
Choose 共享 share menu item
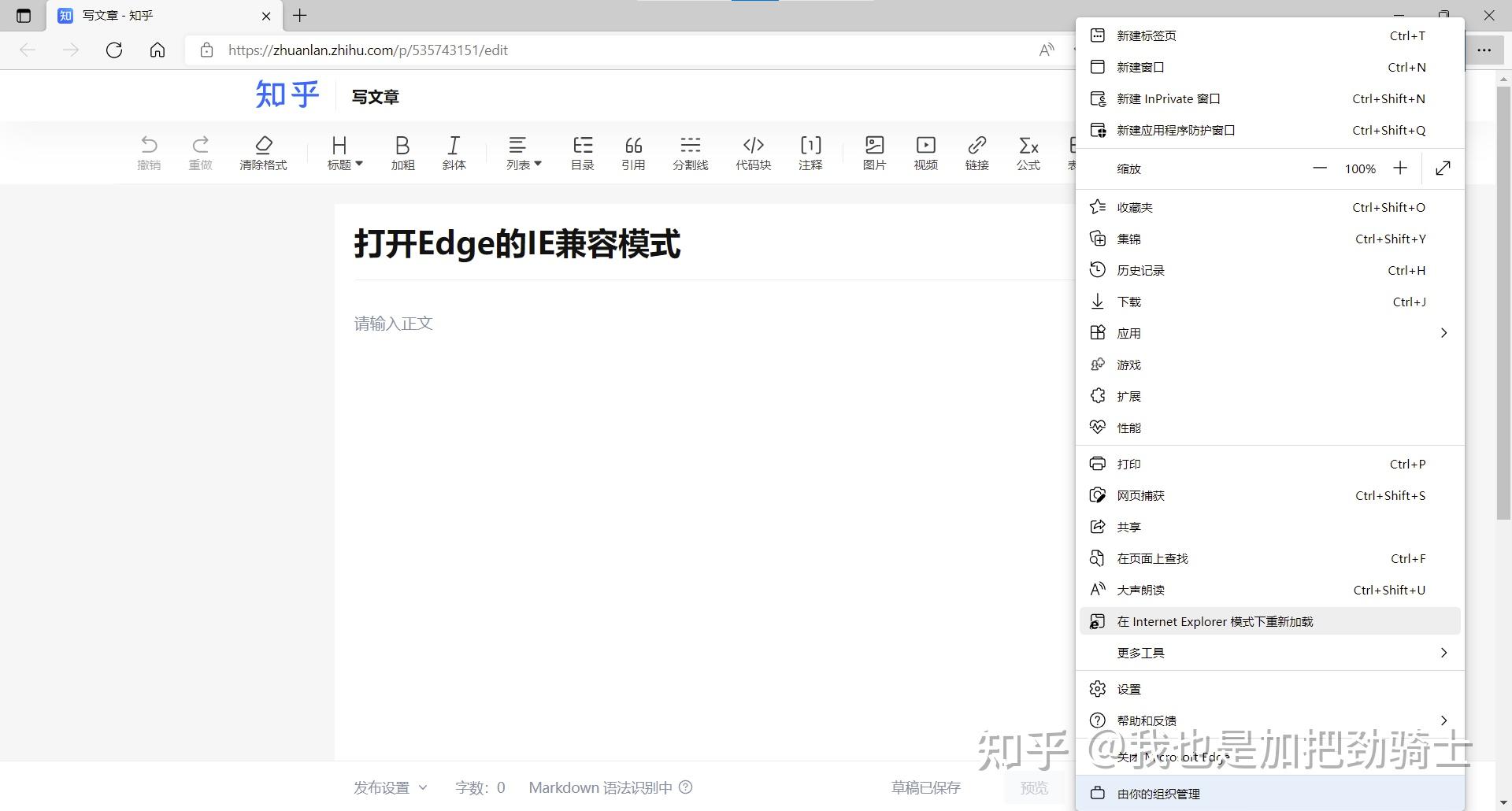click(x=1270, y=527)
